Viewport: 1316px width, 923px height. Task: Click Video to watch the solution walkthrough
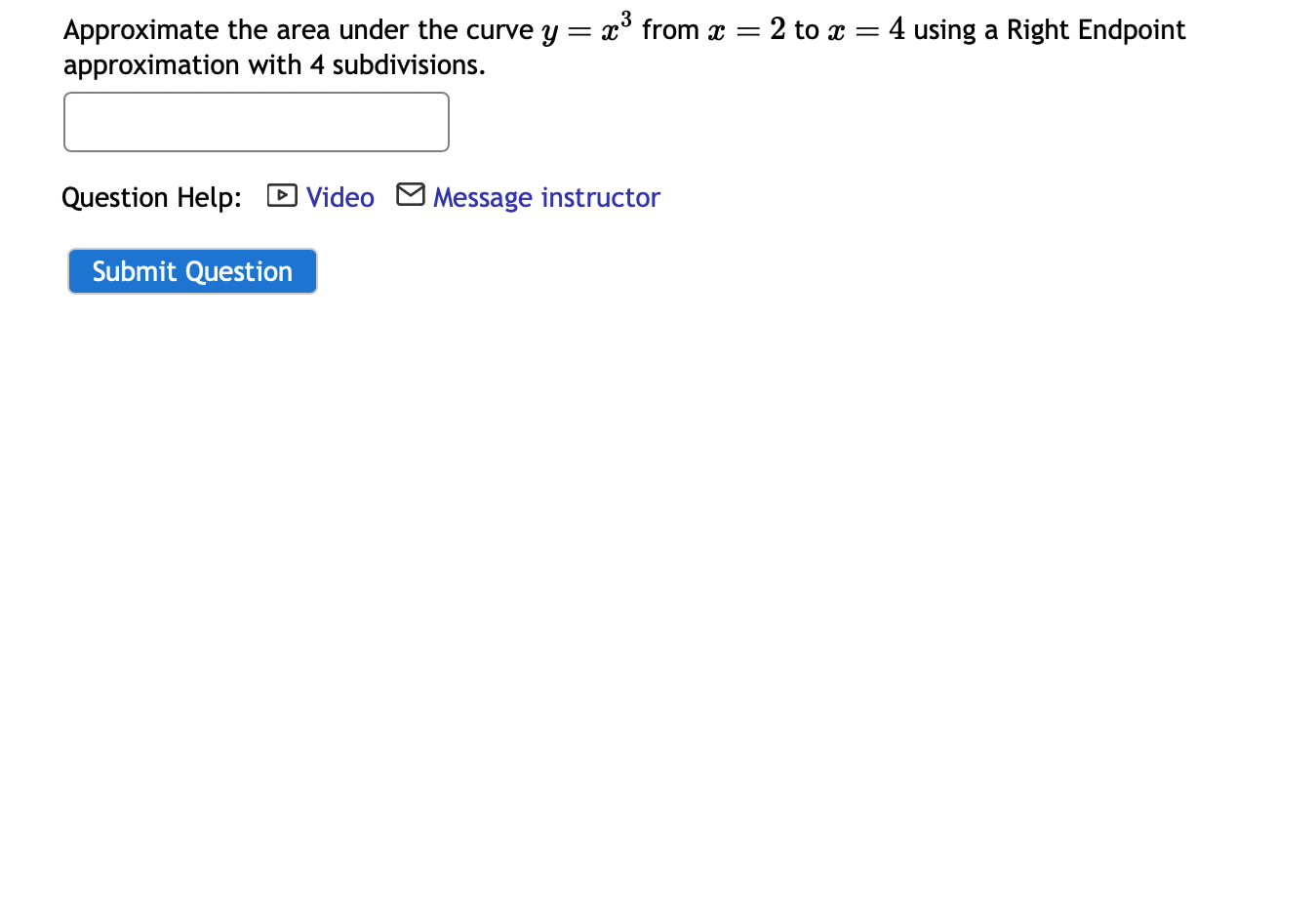[x=339, y=197]
